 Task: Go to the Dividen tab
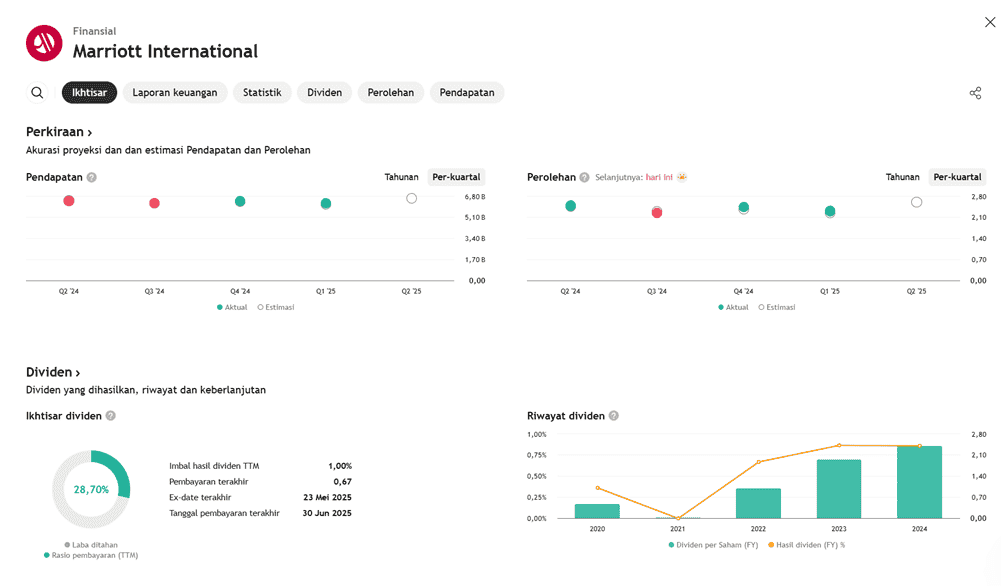point(324,93)
